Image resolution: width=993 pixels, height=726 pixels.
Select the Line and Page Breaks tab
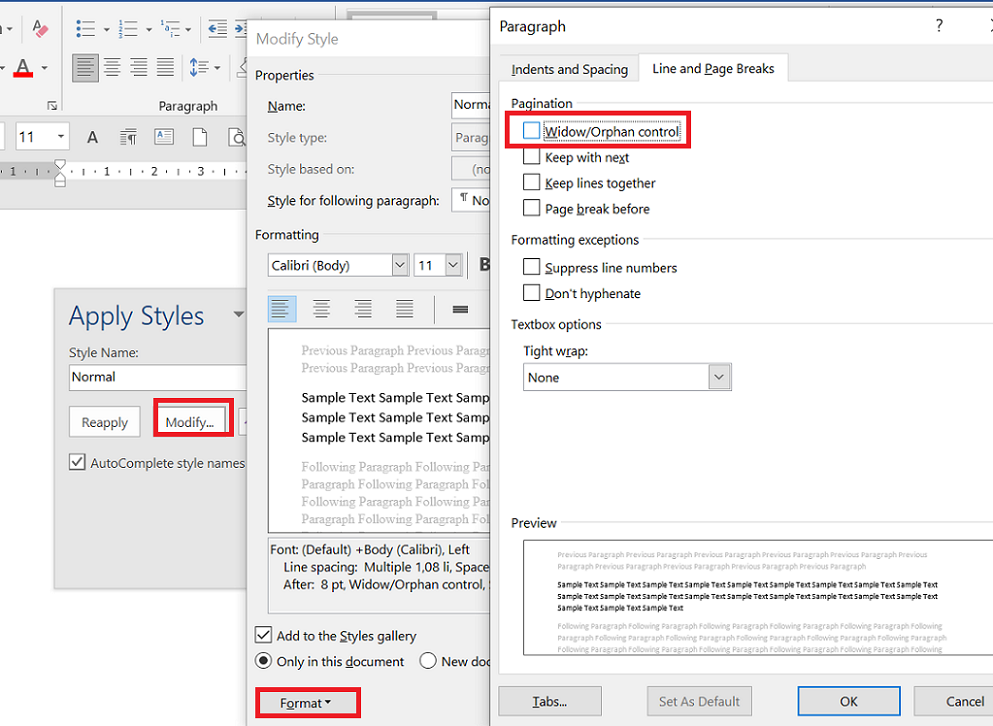tap(713, 68)
